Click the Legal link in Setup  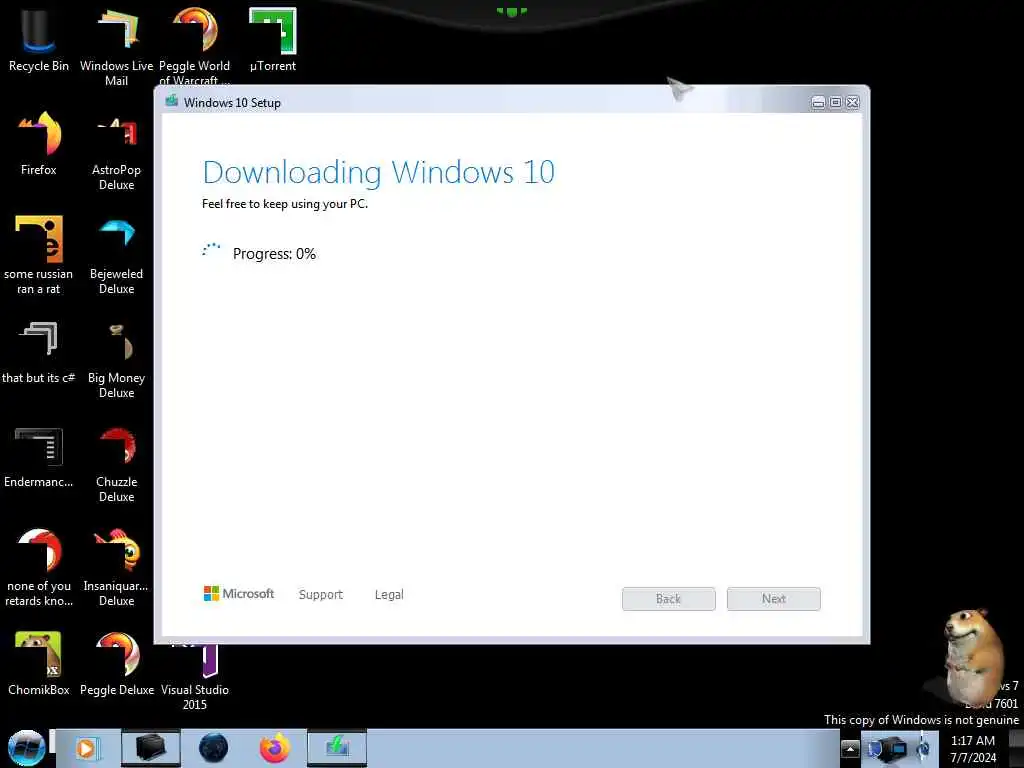tap(389, 595)
